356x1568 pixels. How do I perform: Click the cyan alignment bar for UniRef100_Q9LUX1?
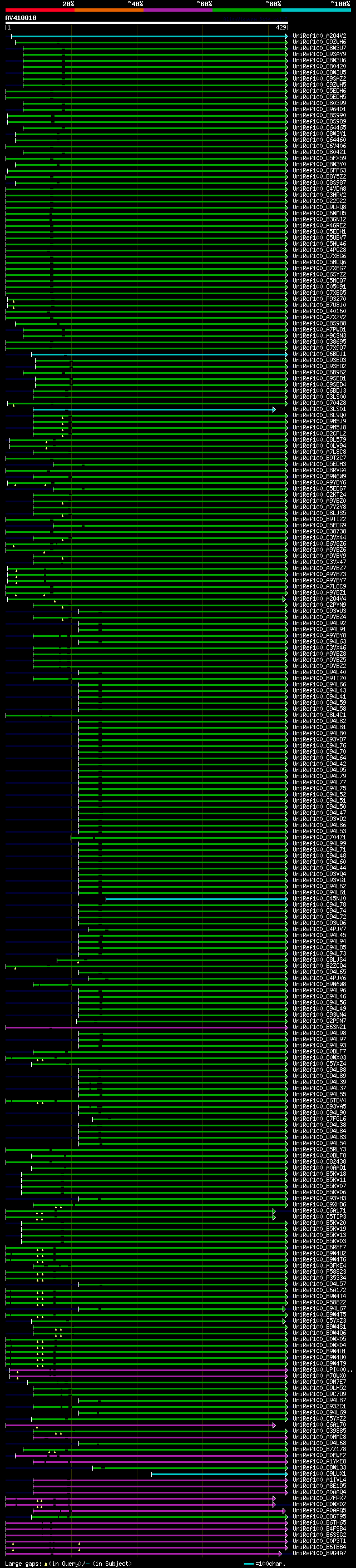(x=219, y=1474)
